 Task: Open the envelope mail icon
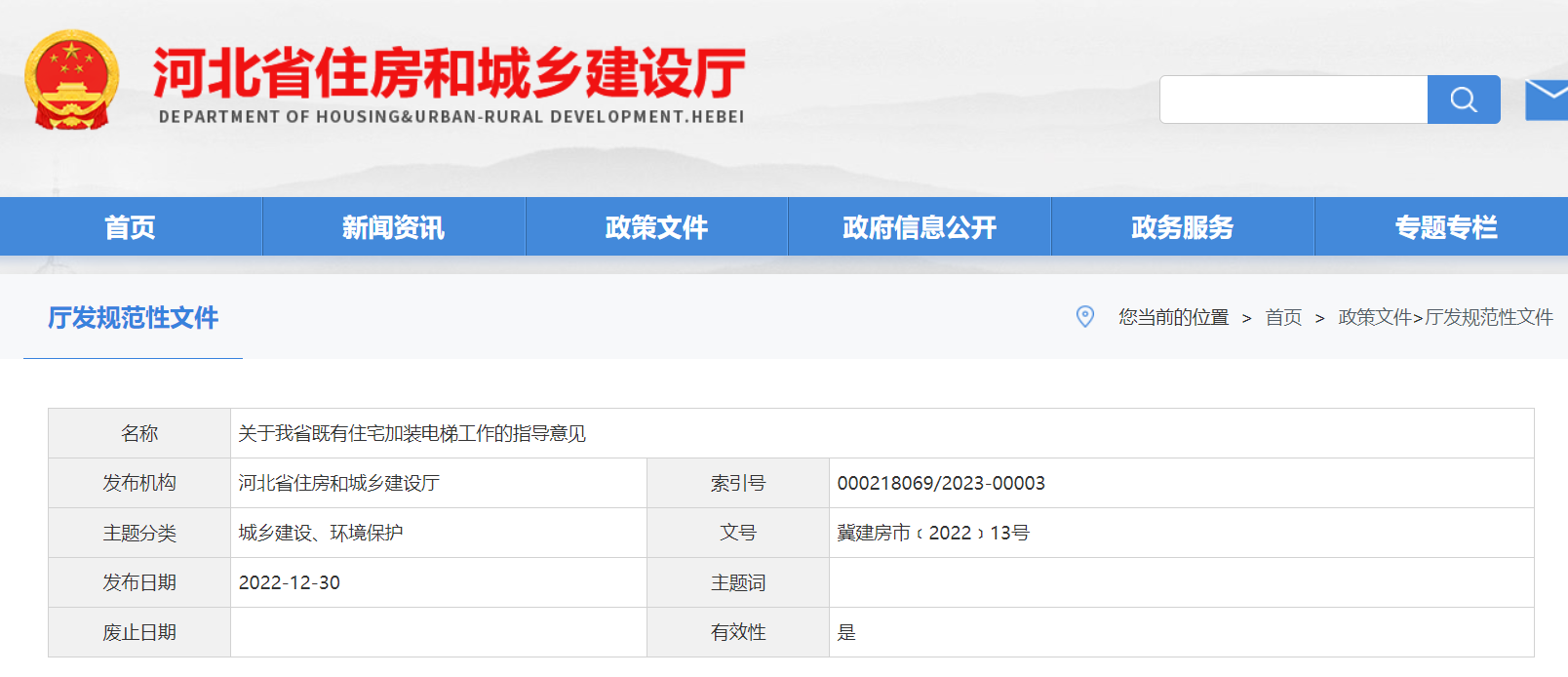[1546, 100]
